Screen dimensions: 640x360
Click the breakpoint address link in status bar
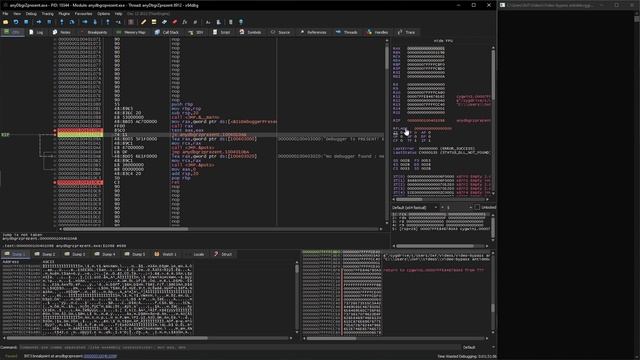(x=100, y=356)
